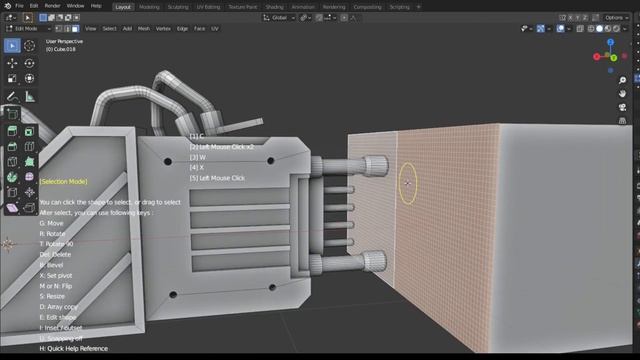Click the Blender logo menu icon
Image resolution: width=640 pixels, height=360 pixels.
click(7, 6)
